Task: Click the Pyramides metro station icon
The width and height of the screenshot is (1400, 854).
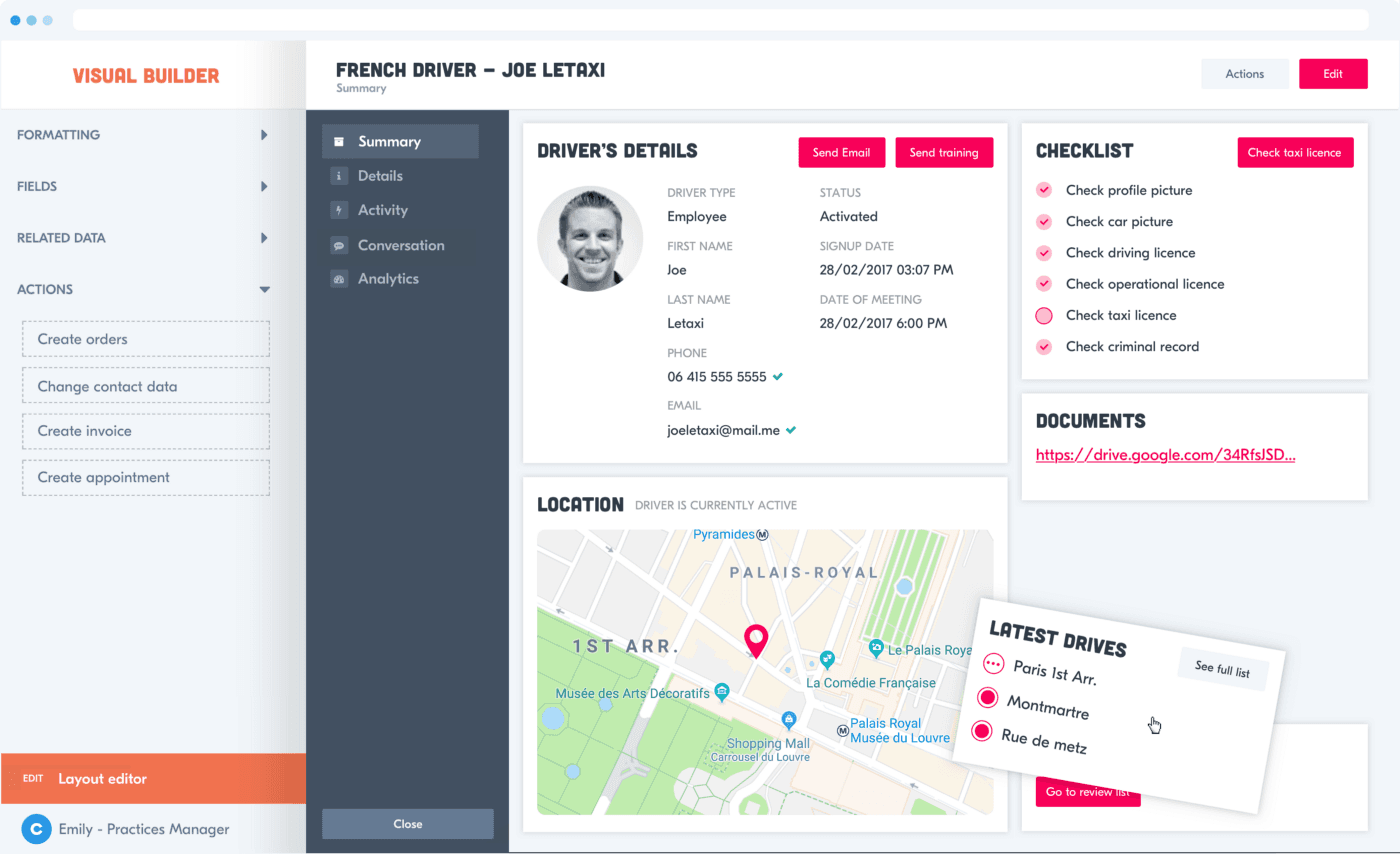Action: (762, 535)
